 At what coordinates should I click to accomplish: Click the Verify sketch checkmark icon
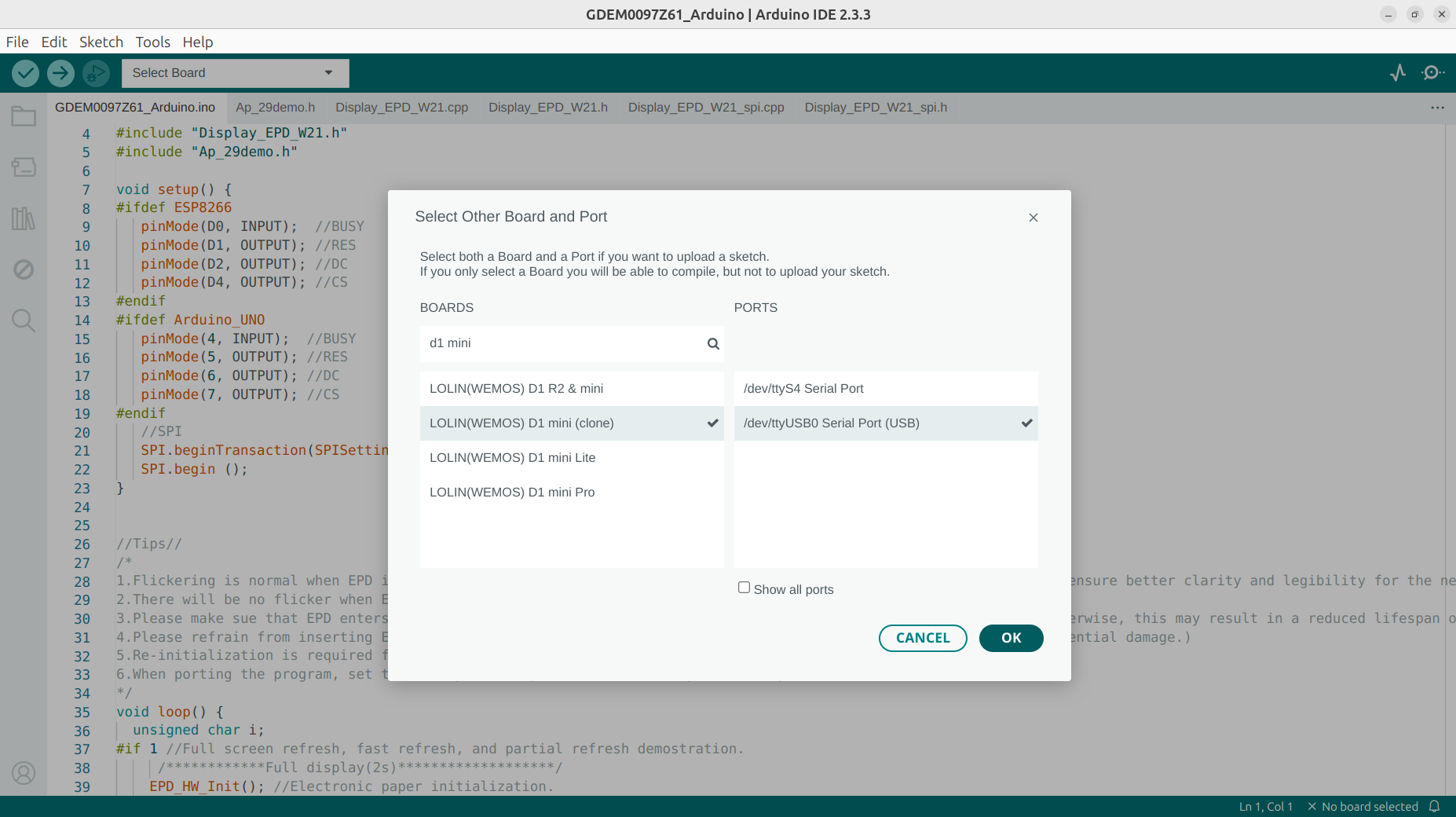pyautogui.click(x=25, y=73)
